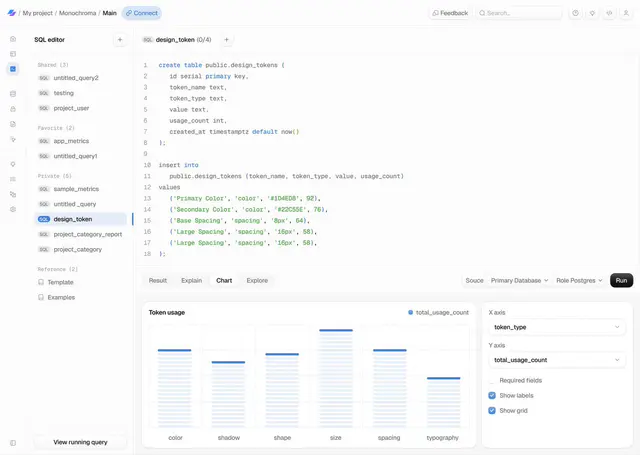Open the Integrations sidebar icon
Screen dimensions: 640x455
(x=13, y=194)
